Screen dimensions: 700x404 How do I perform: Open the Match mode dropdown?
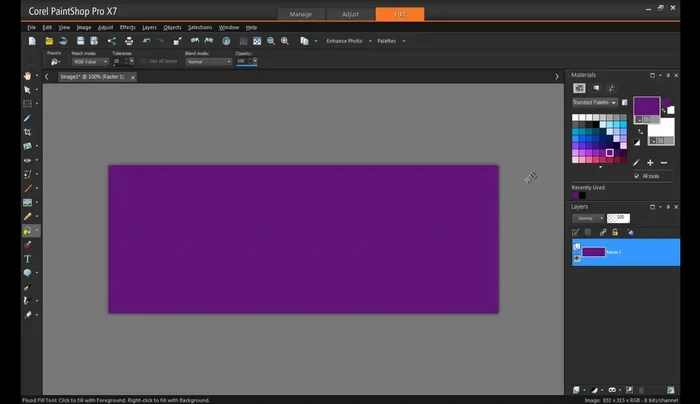[90, 61]
